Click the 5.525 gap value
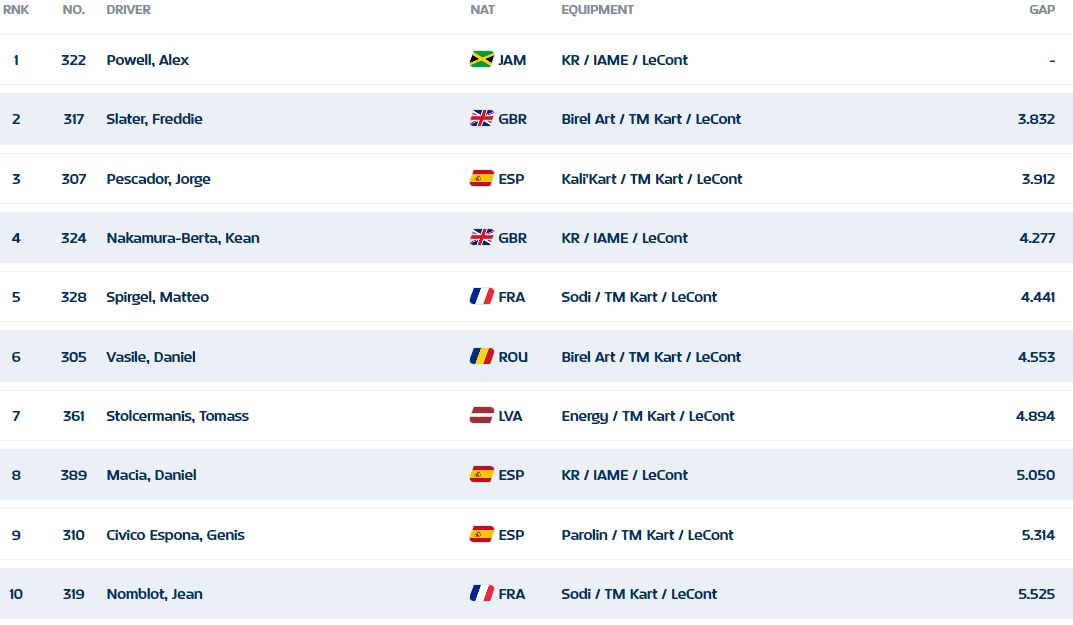Viewport: 1073px width, 625px height. coord(1037,594)
